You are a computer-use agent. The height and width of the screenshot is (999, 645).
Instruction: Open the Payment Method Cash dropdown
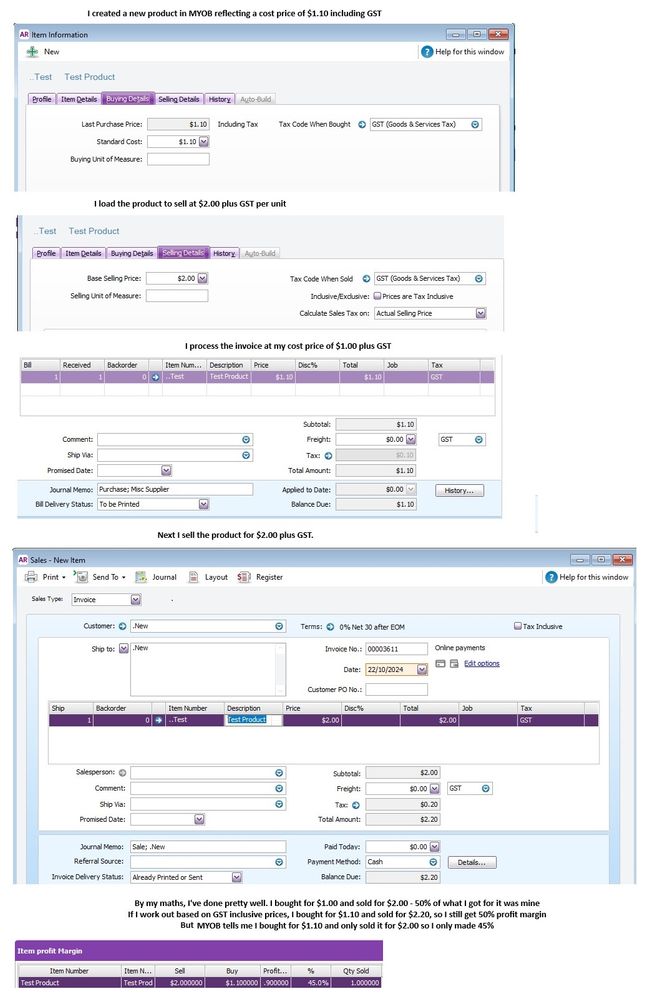click(433, 862)
